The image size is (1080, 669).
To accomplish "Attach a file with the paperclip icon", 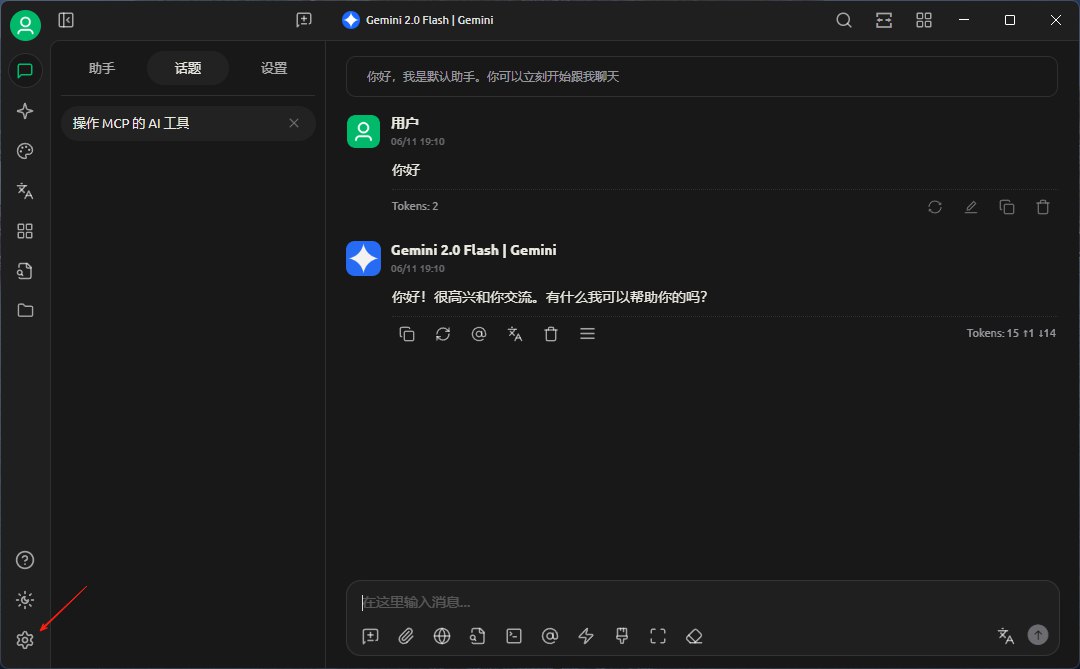I will coord(406,636).
